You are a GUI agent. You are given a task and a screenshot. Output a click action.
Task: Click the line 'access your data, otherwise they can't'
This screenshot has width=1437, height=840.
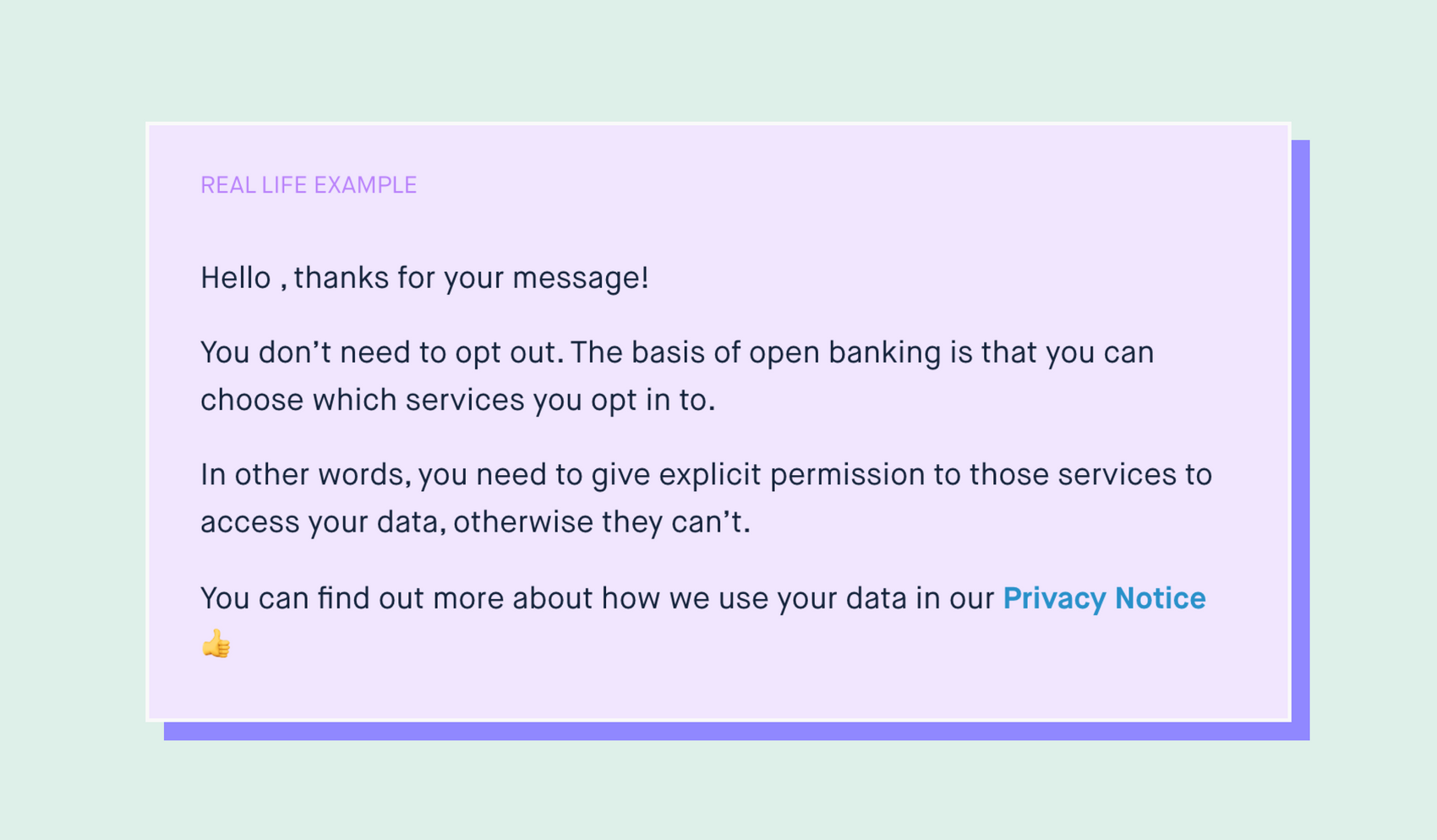point(475,522)
